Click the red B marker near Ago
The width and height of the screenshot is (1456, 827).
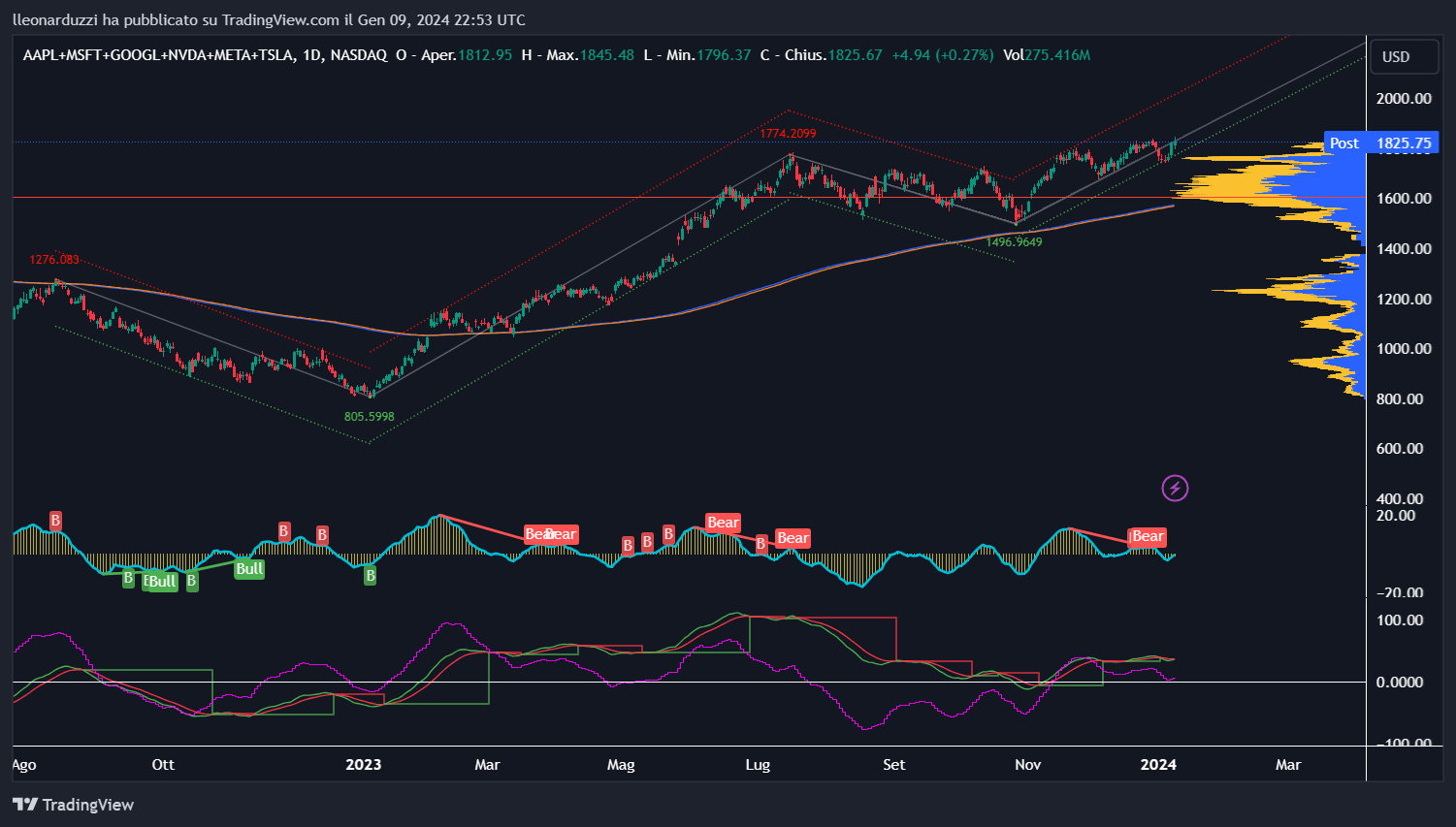[x=55, y=521]
